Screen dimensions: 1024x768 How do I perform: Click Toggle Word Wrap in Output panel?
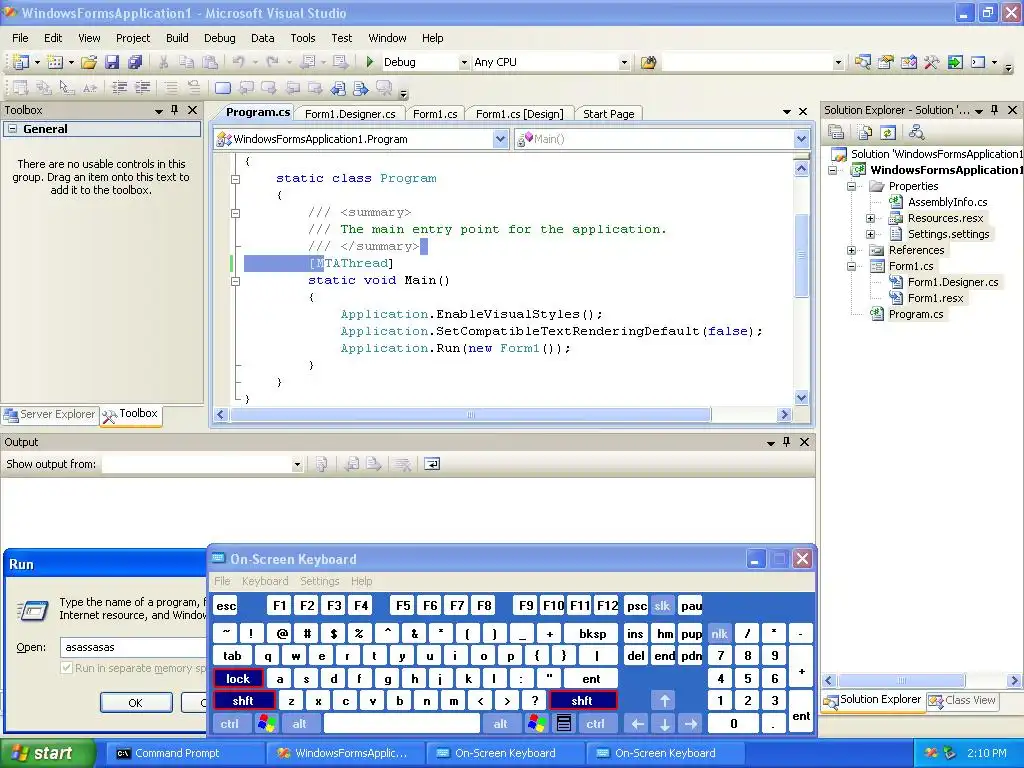432,464
